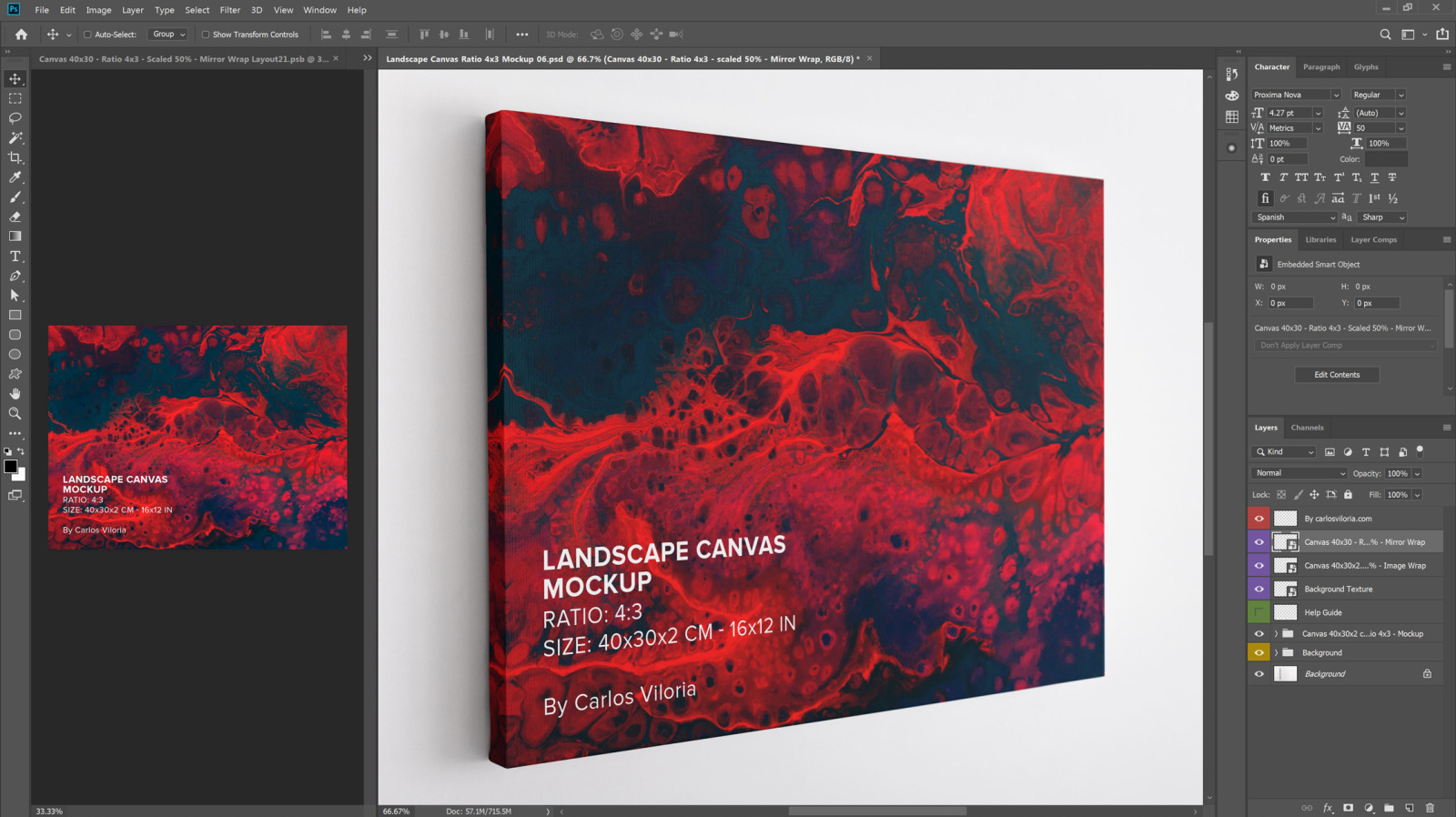
Task: Select the Lasso tool
Action: coord(15,118)
